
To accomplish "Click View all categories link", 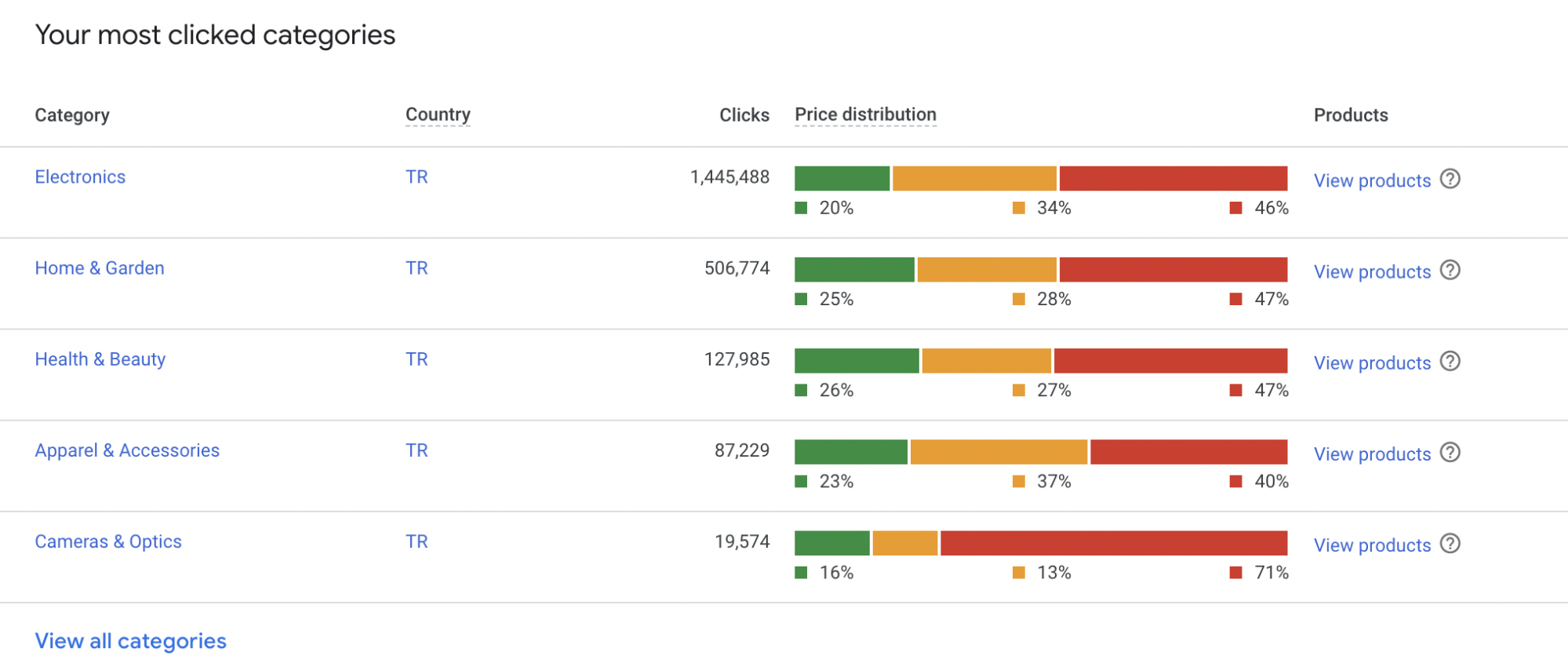I will (131, 641).
